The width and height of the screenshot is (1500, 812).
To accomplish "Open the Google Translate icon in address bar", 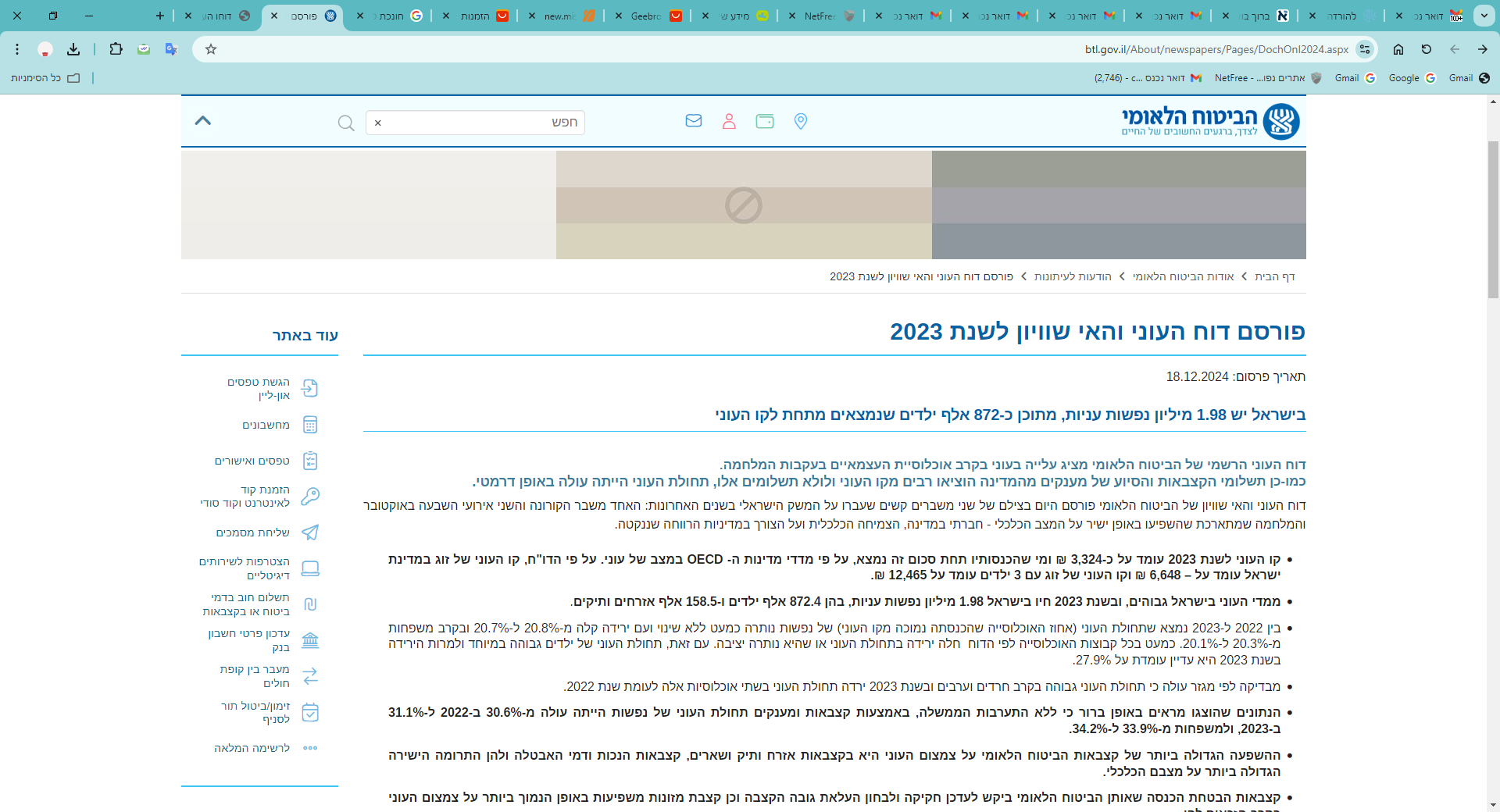I will tap(172, 48).
